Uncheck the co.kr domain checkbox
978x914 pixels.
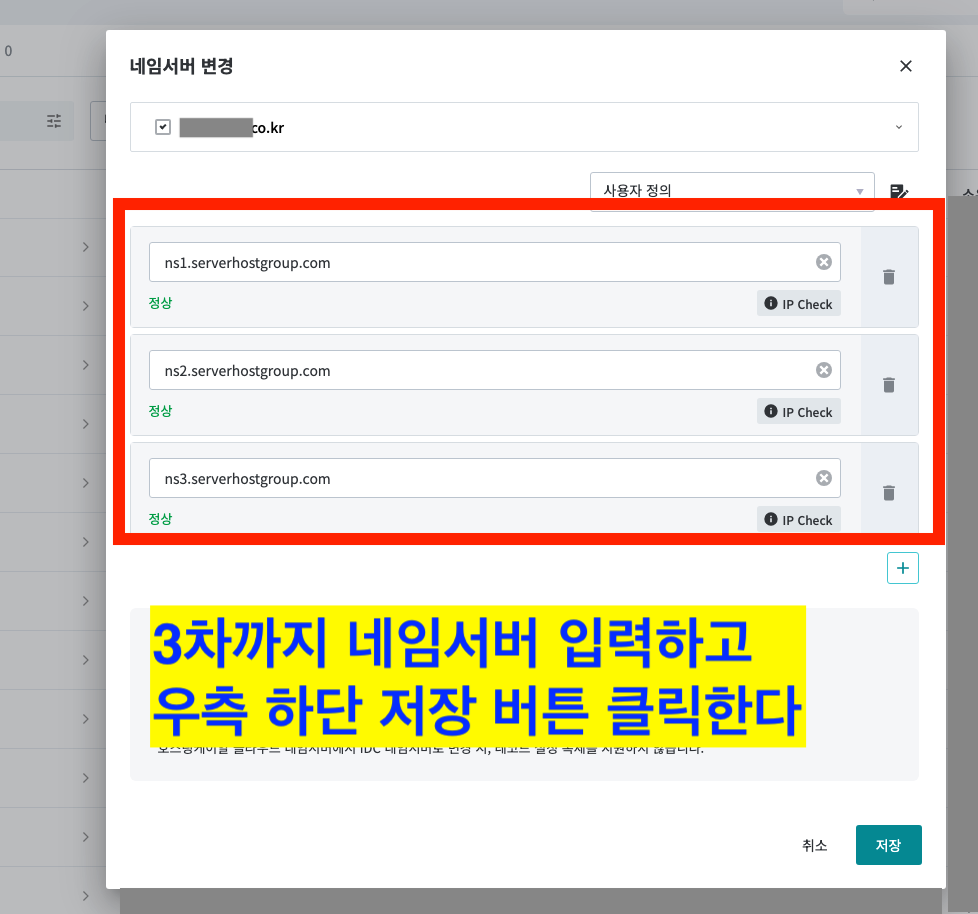[162, 127]
